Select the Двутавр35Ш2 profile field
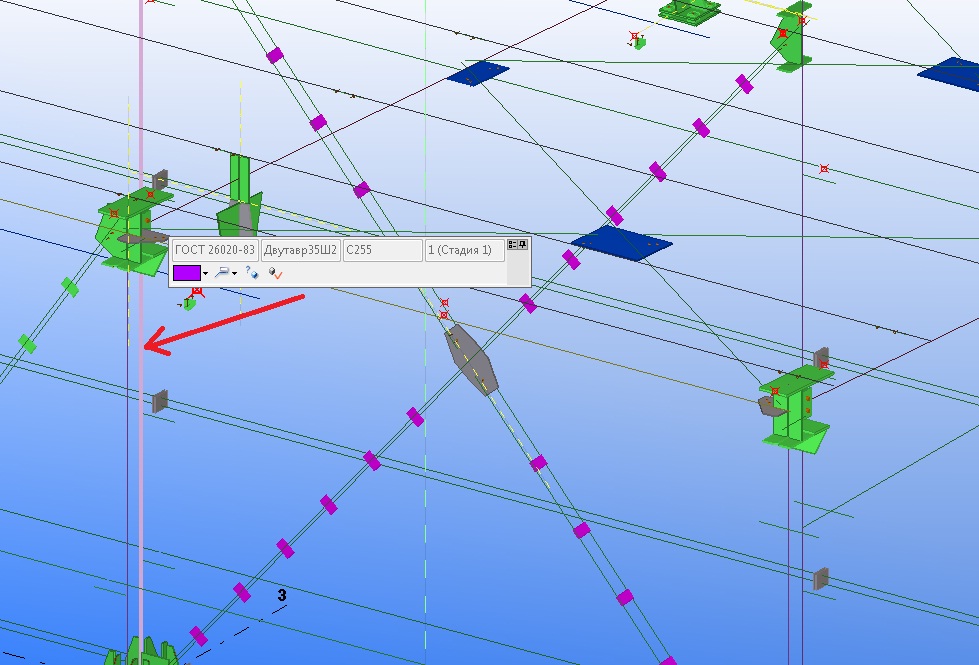This screenshot has height=665, width=979. pyautogui.click(x=300, y=250)
